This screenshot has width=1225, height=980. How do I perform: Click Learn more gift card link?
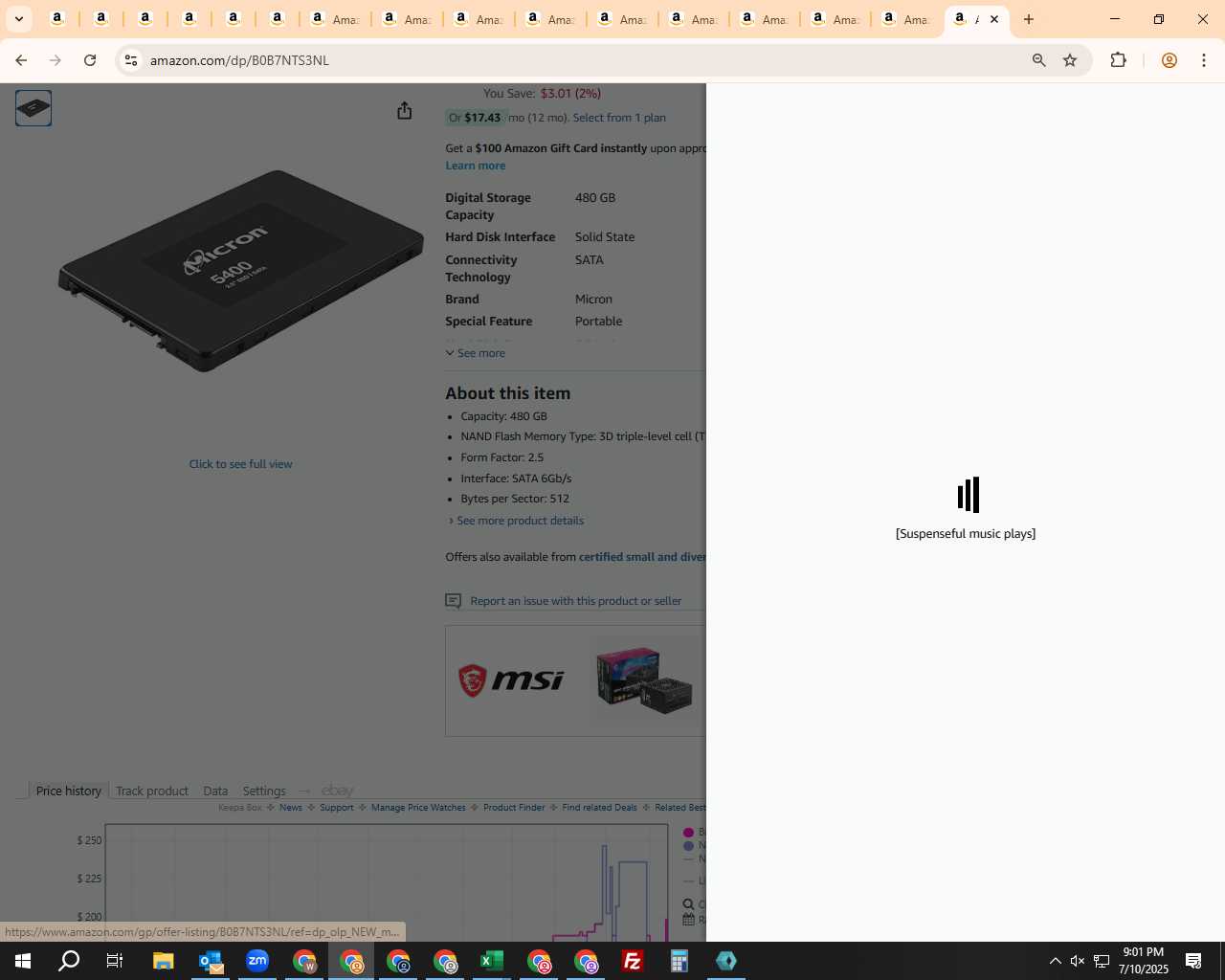click(x=476, y=166)
